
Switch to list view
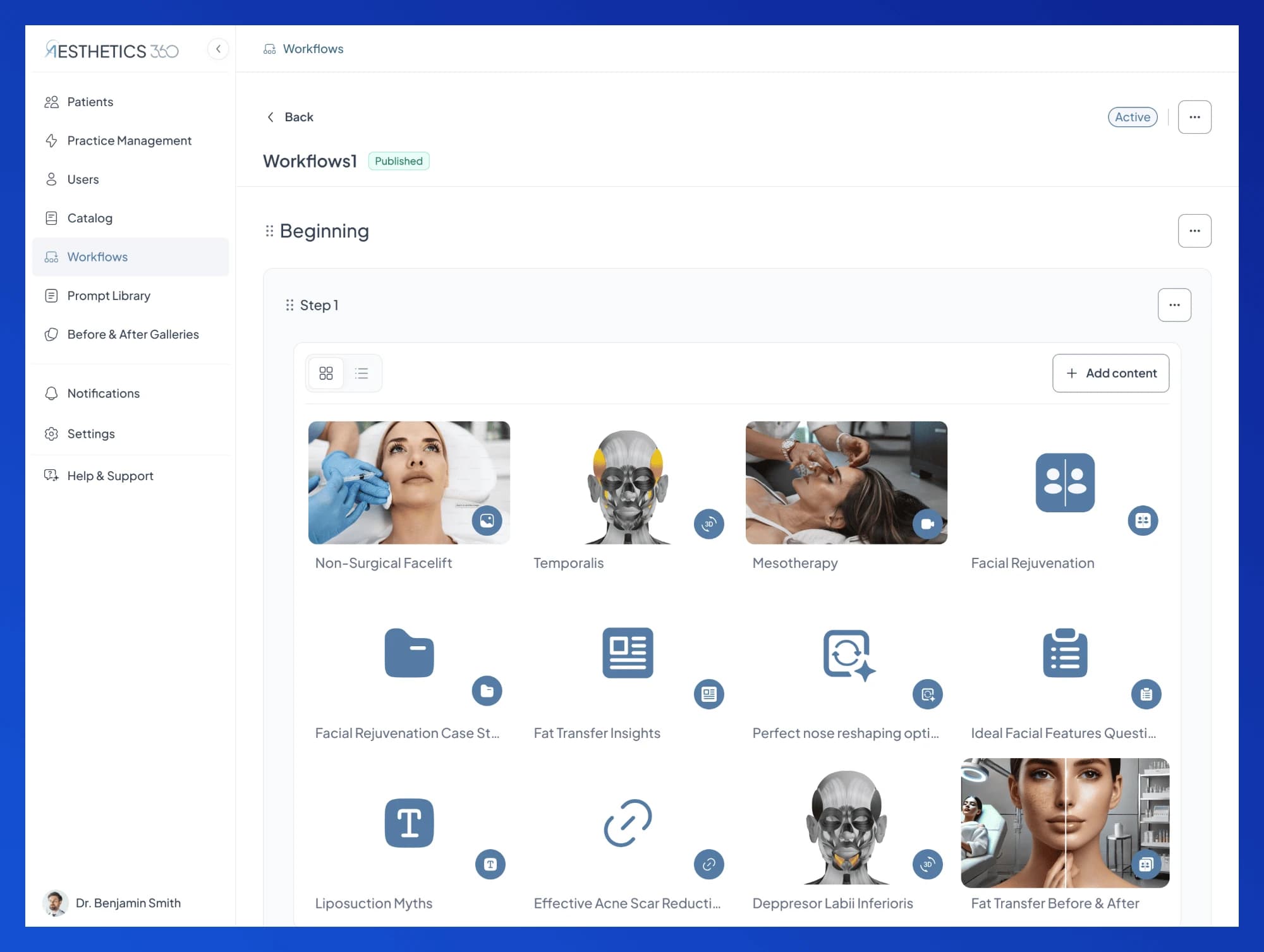point(362,373)
